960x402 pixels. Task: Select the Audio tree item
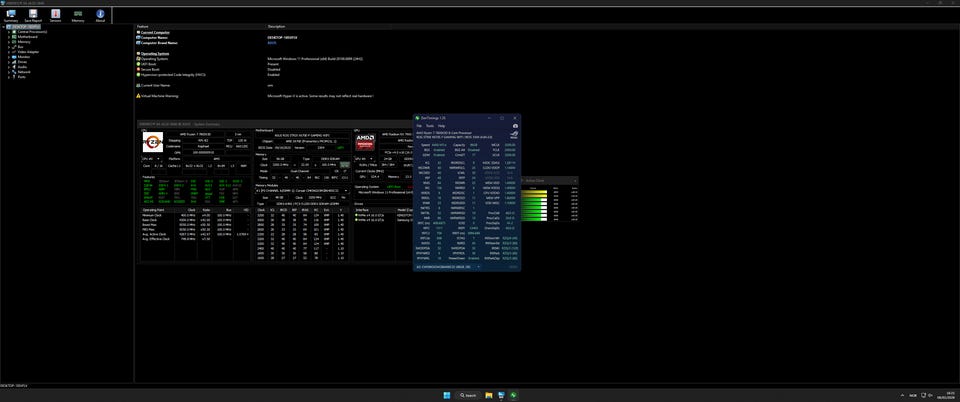pos(21,66)
